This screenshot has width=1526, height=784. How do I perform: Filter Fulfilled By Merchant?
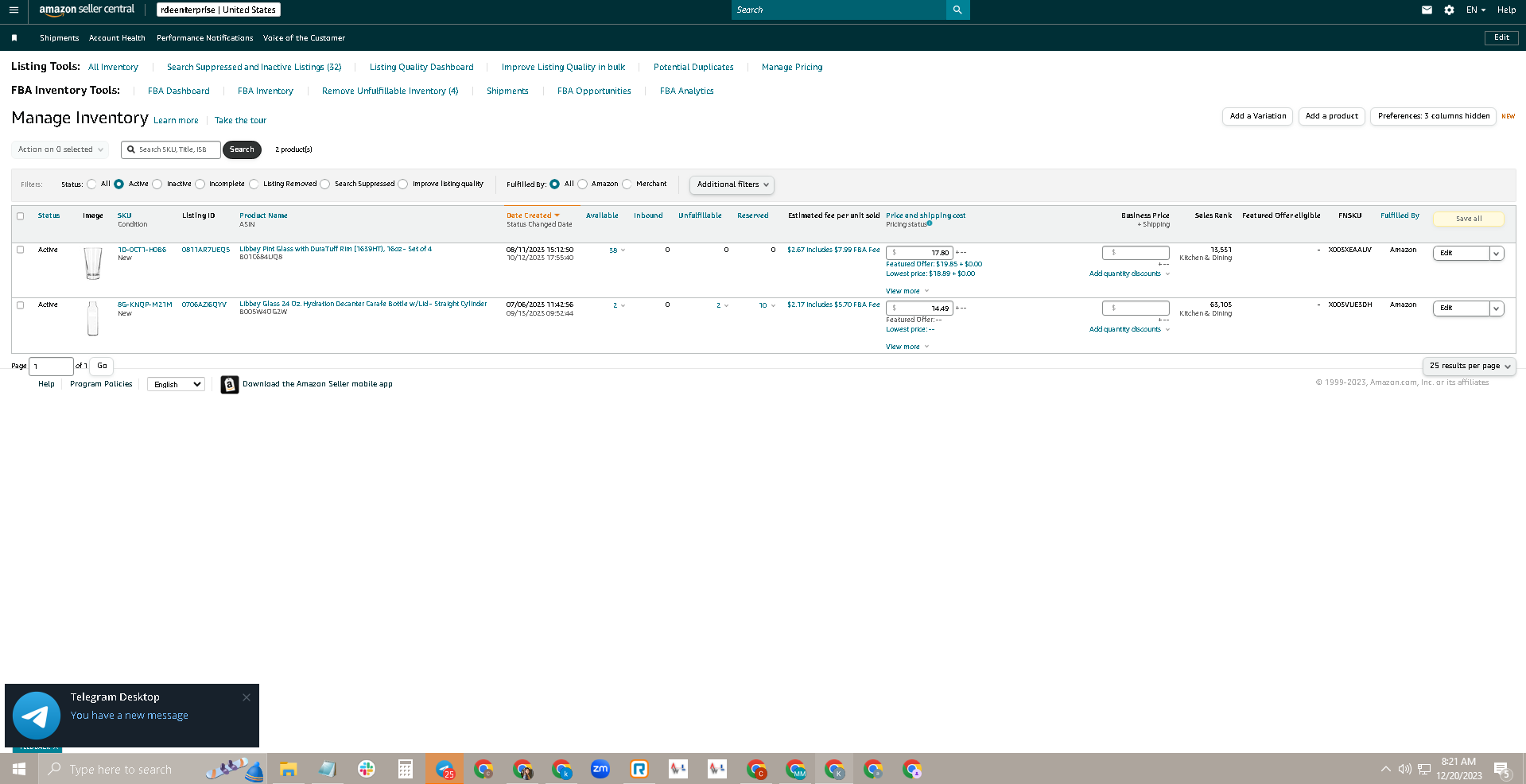[x=627, y=184]
